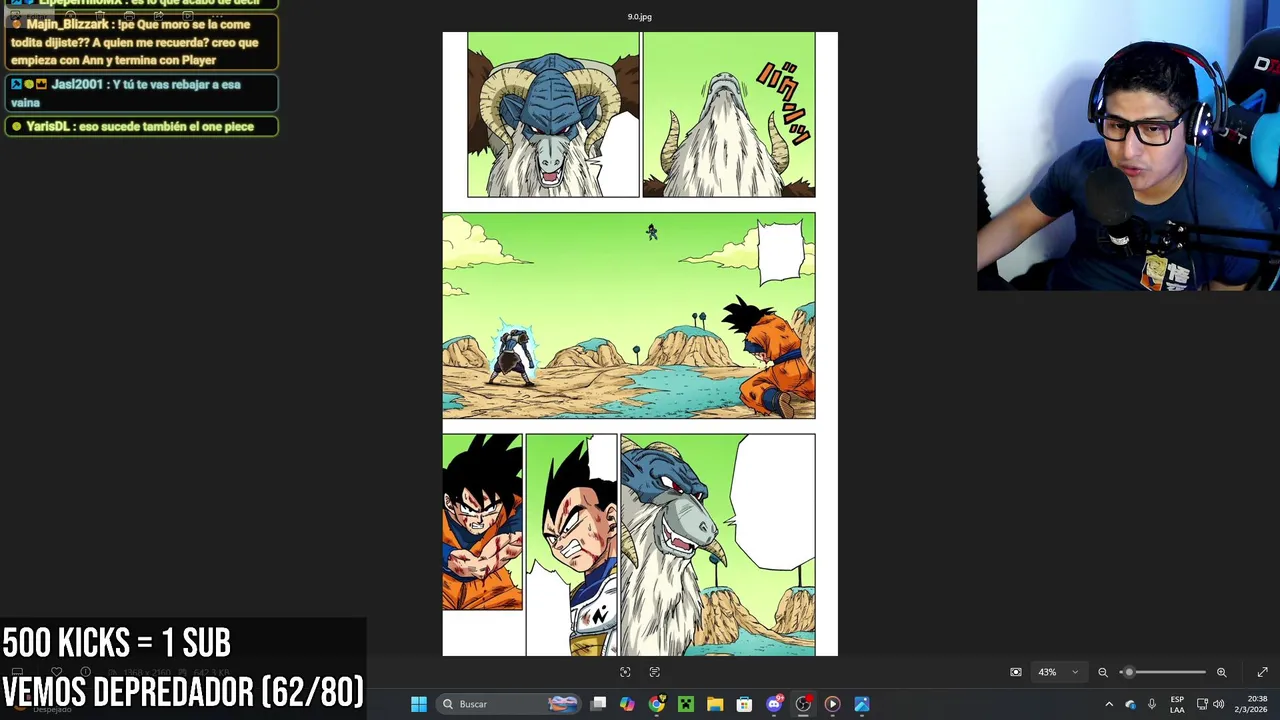Click the visual search scan icon
Image resolution: width=1280 pixels, height=720 pixels.
[625, 672]
